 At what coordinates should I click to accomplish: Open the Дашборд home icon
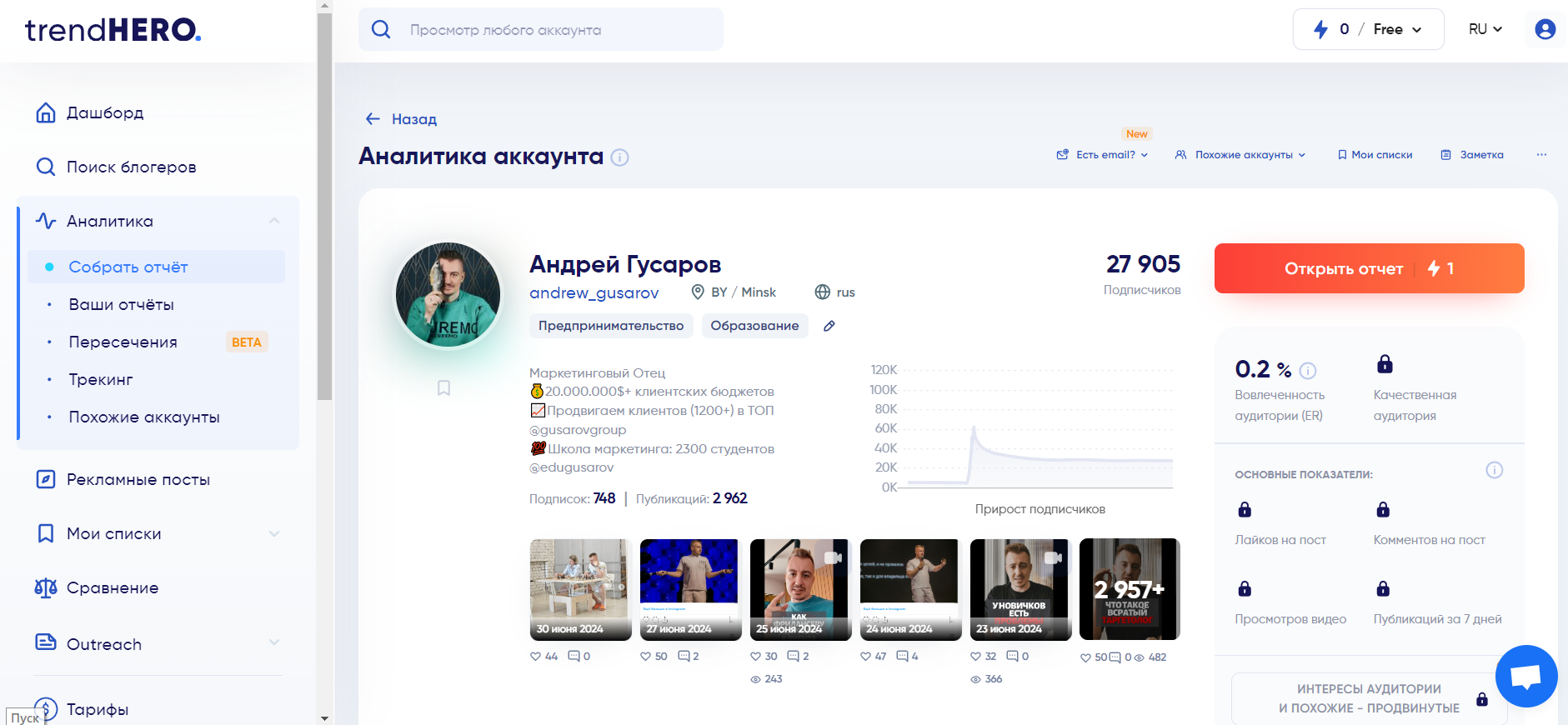46,112
